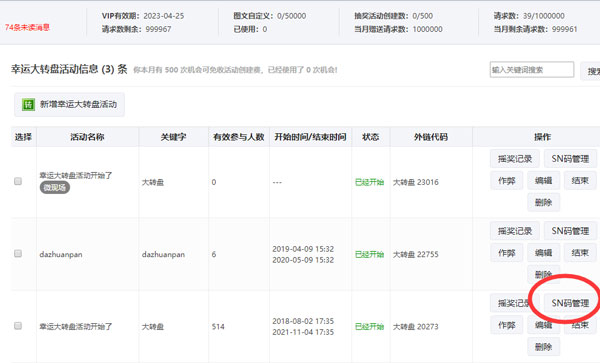Click 编辑 in the dazhuanpan row

pos(543,253)
